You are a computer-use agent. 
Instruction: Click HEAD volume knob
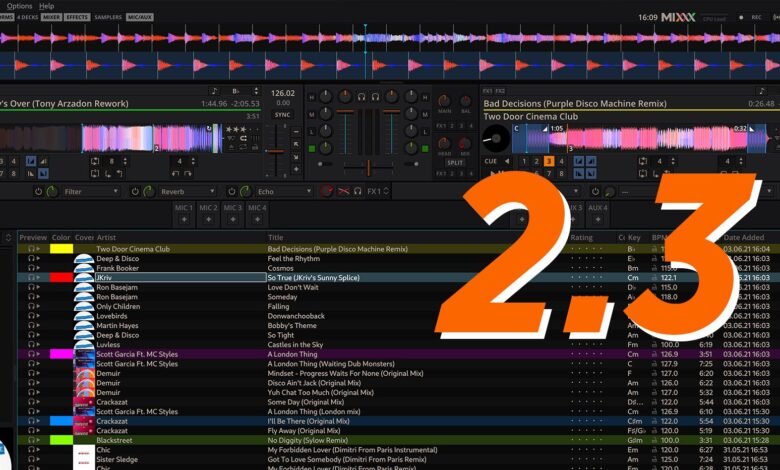pos(444,144)
